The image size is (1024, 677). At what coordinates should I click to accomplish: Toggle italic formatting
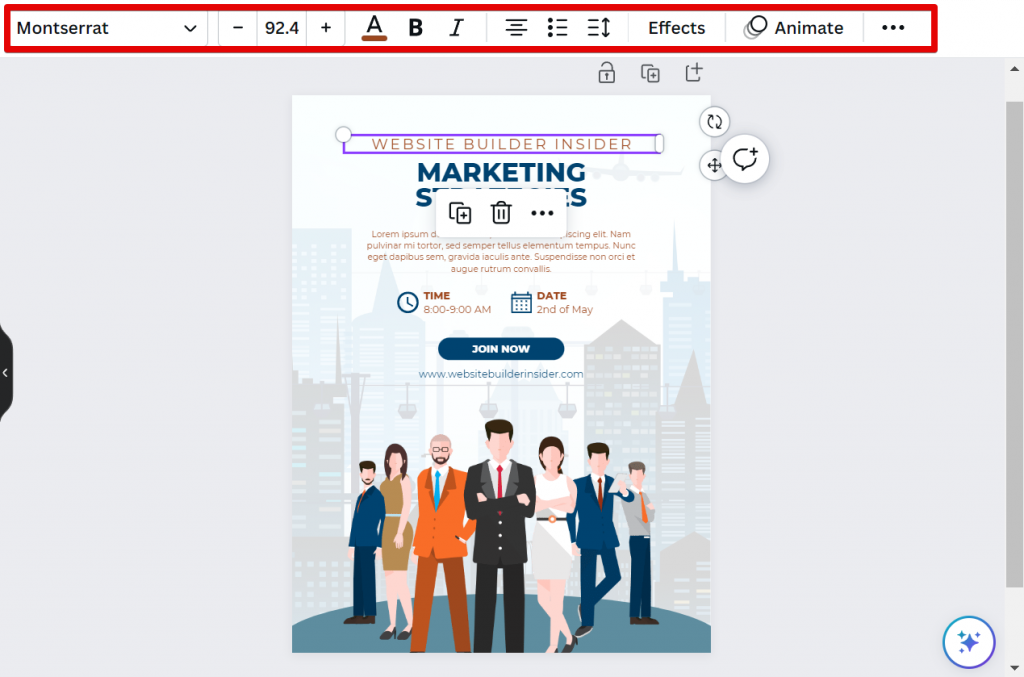(x=456, y=28)
